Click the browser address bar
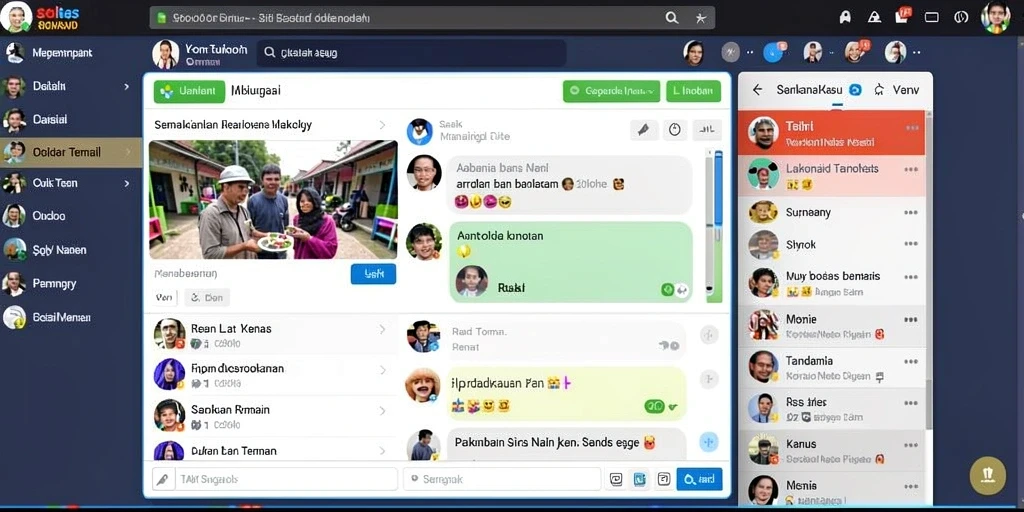1024x512 pixels. [x=432, y=18]
